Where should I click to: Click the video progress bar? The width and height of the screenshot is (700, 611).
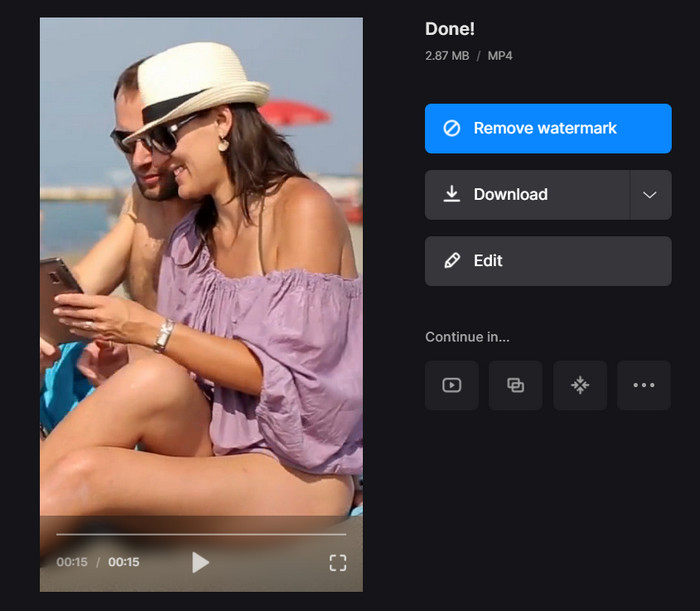pyautogui.click(x=200, y=534)
